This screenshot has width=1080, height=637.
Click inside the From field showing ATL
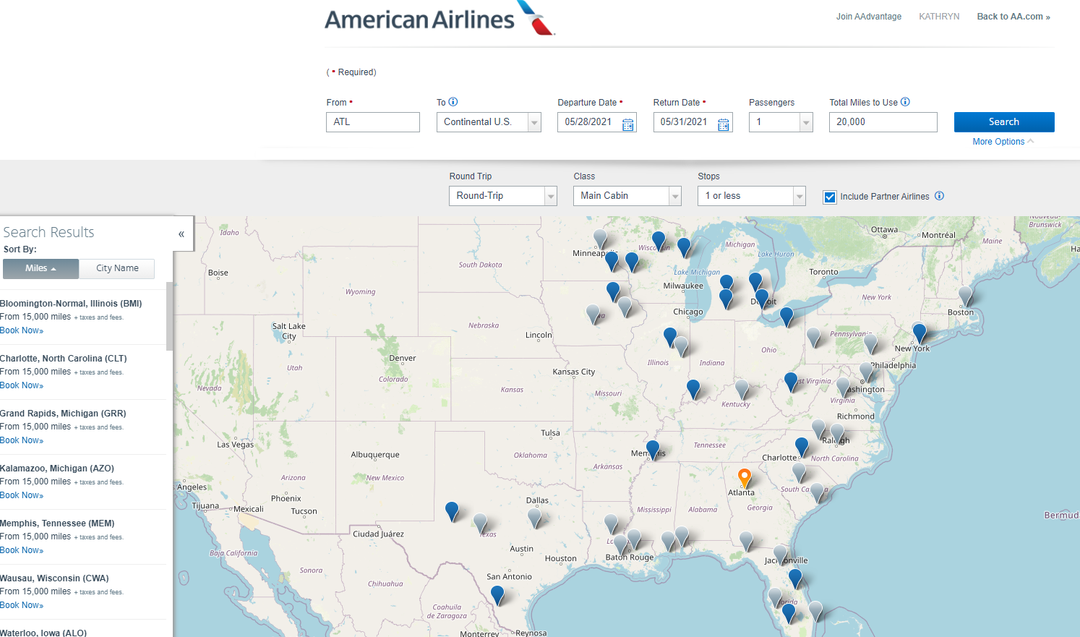point(372,121)
